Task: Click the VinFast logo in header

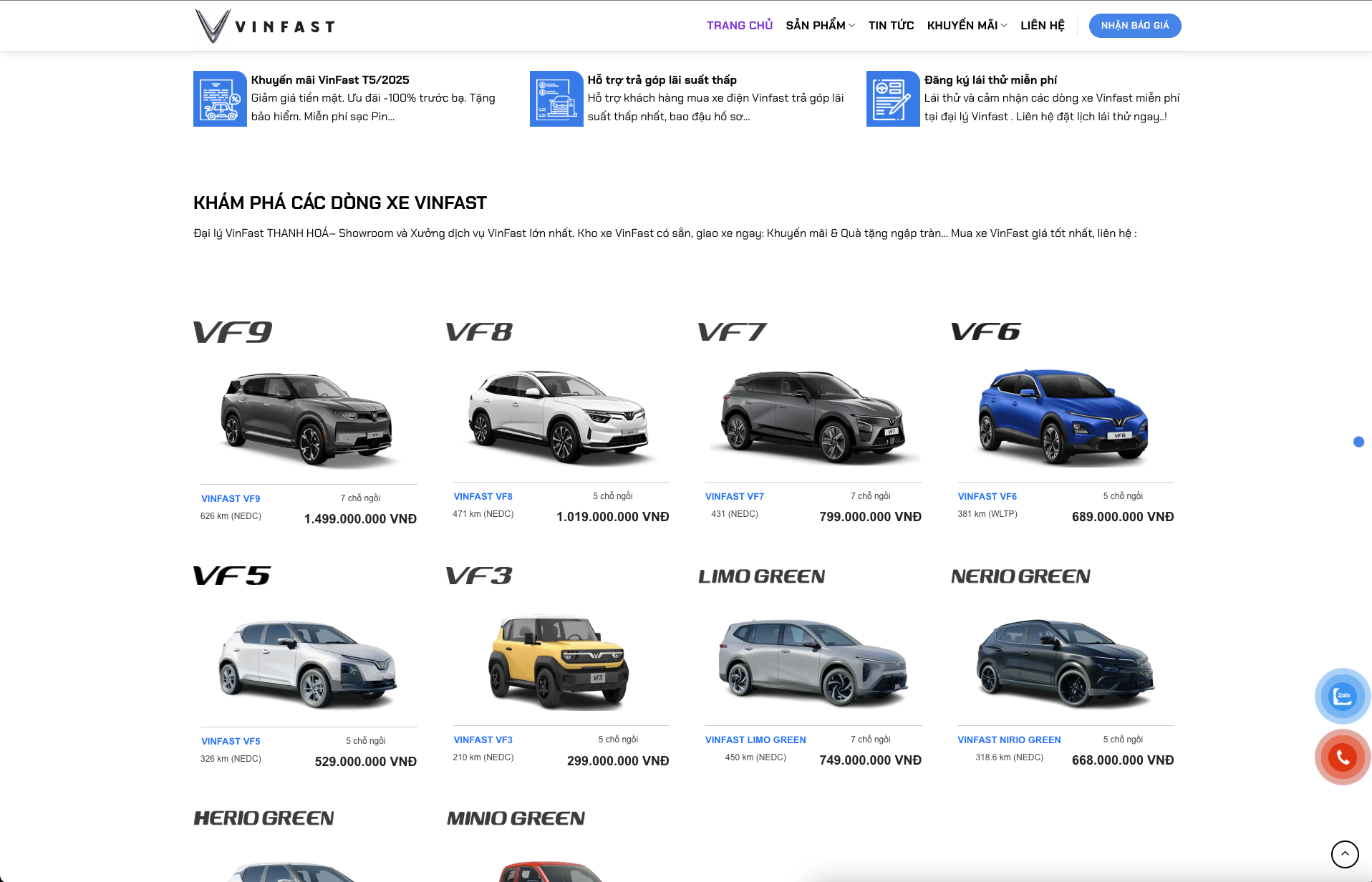Action: pos(264,26)
